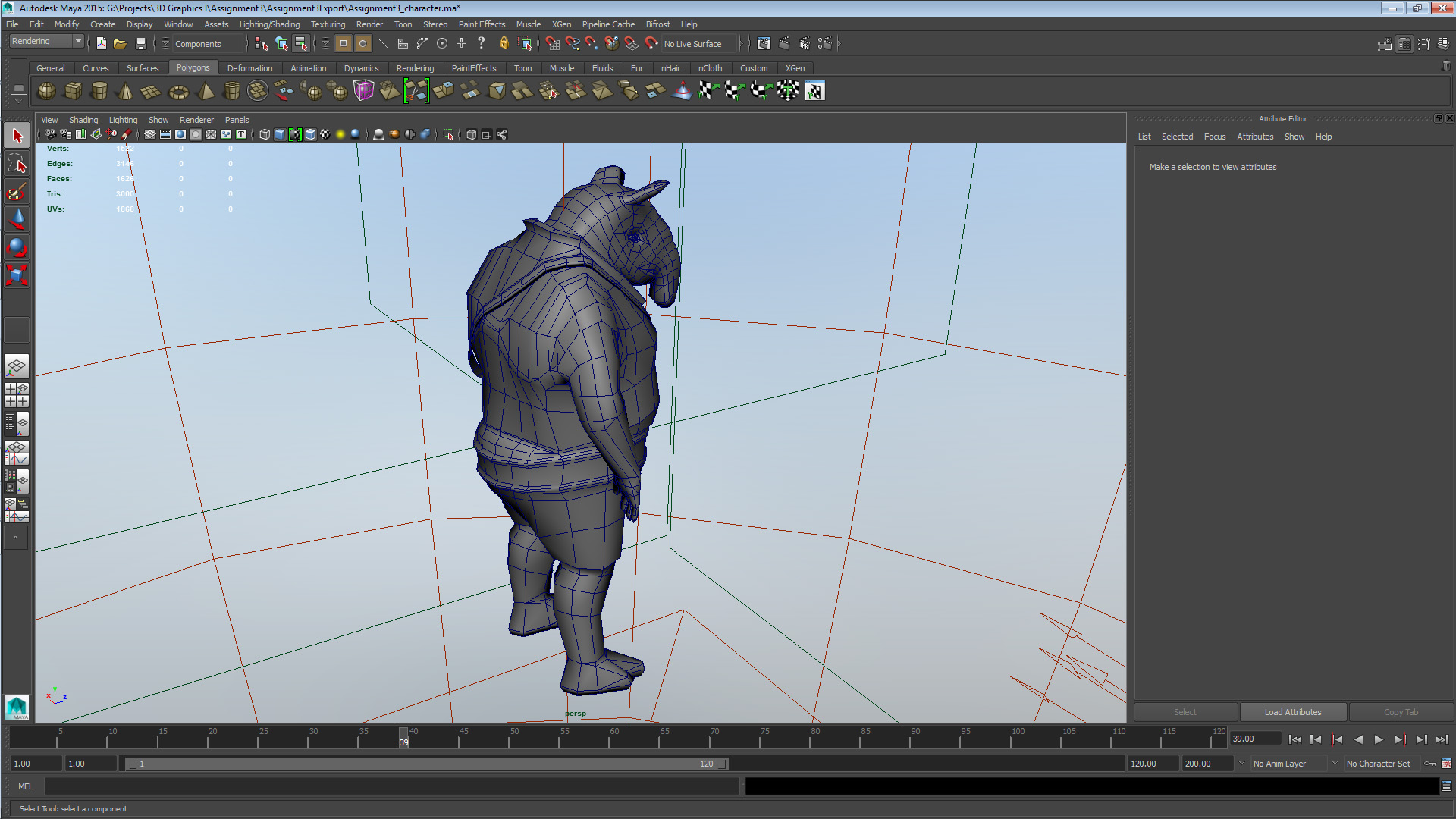Toggle use all lights in viewport
The height and width of the screenshot is (819, 1456).
[x=340, y=134]
